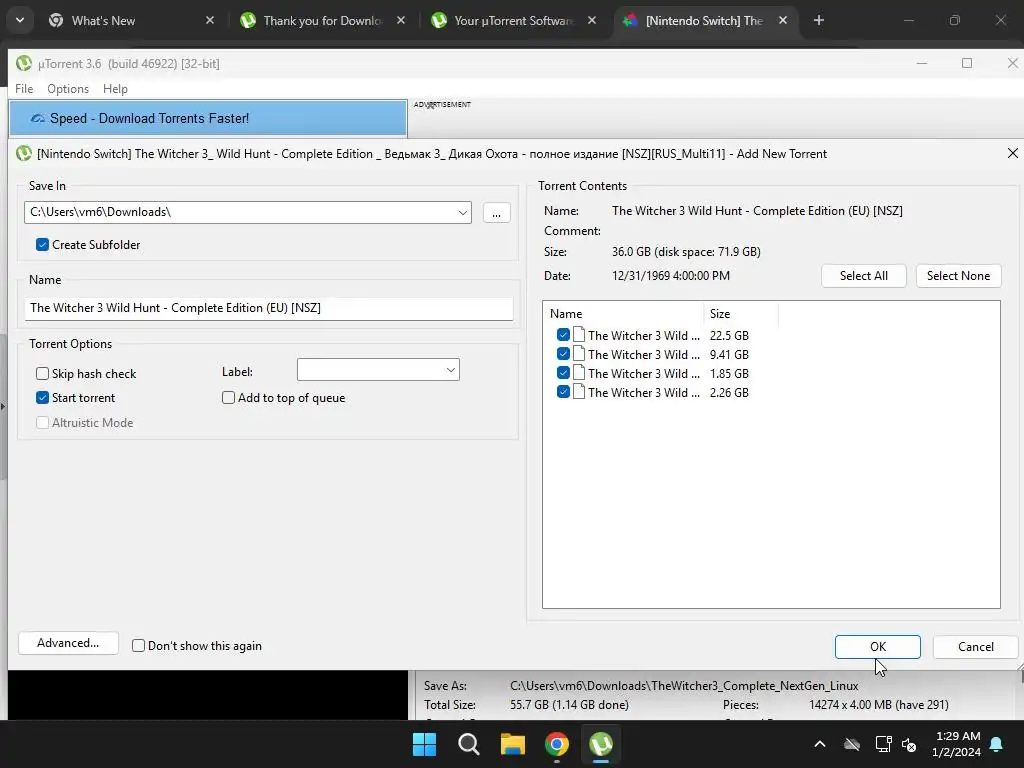This screenshot has width=1024, height=768.
Task: Click Select None button
Action: coord(958,276)
